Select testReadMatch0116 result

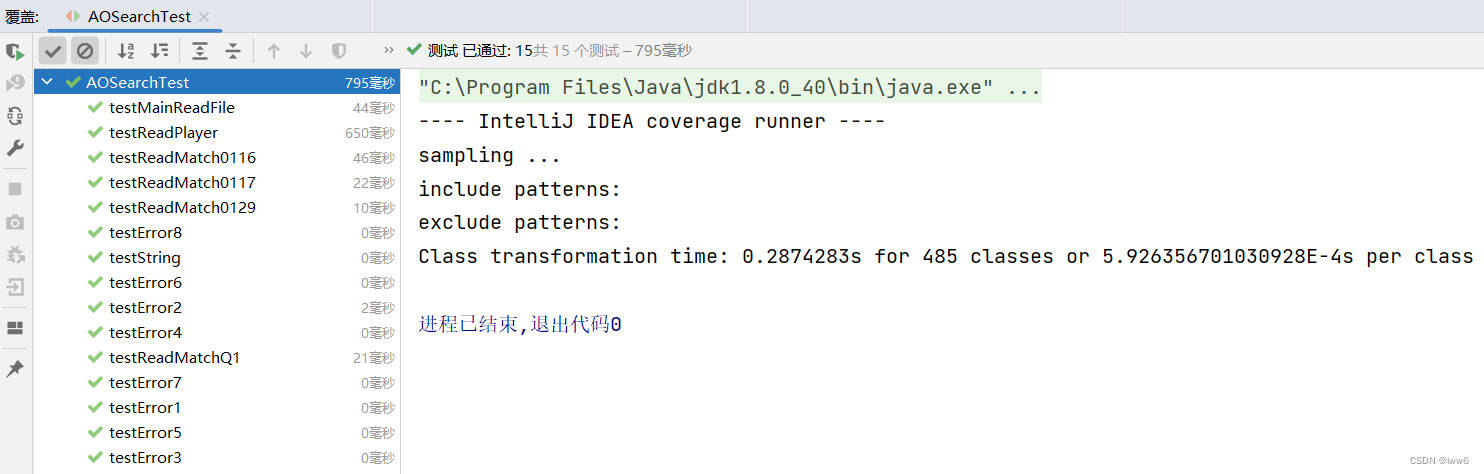click(216, 157)
